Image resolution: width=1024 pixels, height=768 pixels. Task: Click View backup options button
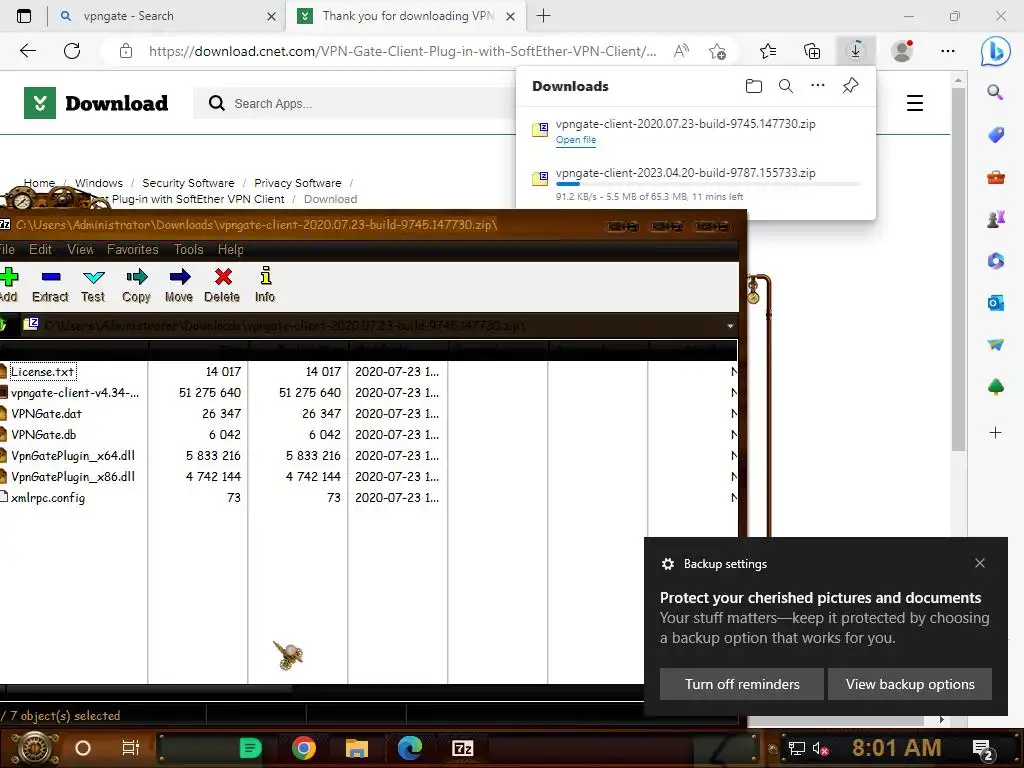(910, 684)
